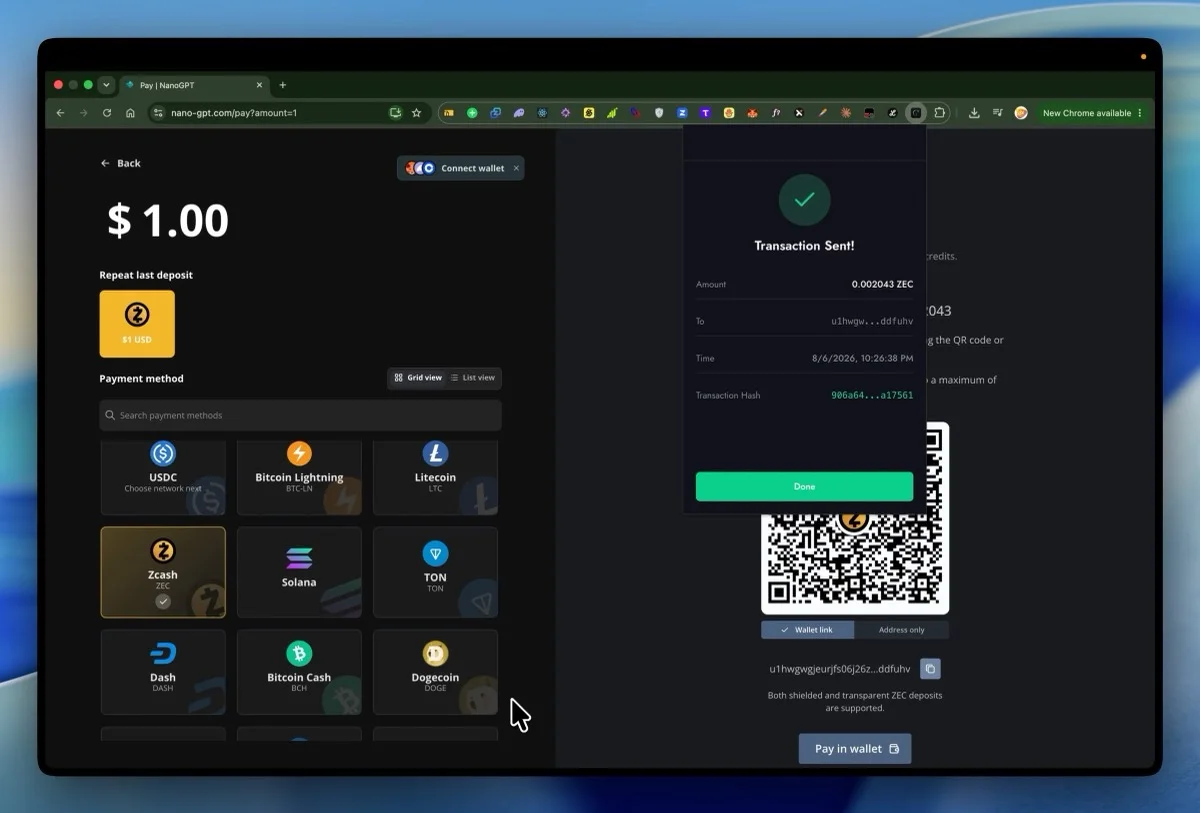Select the Zcash payment card

tap(163, 572)
